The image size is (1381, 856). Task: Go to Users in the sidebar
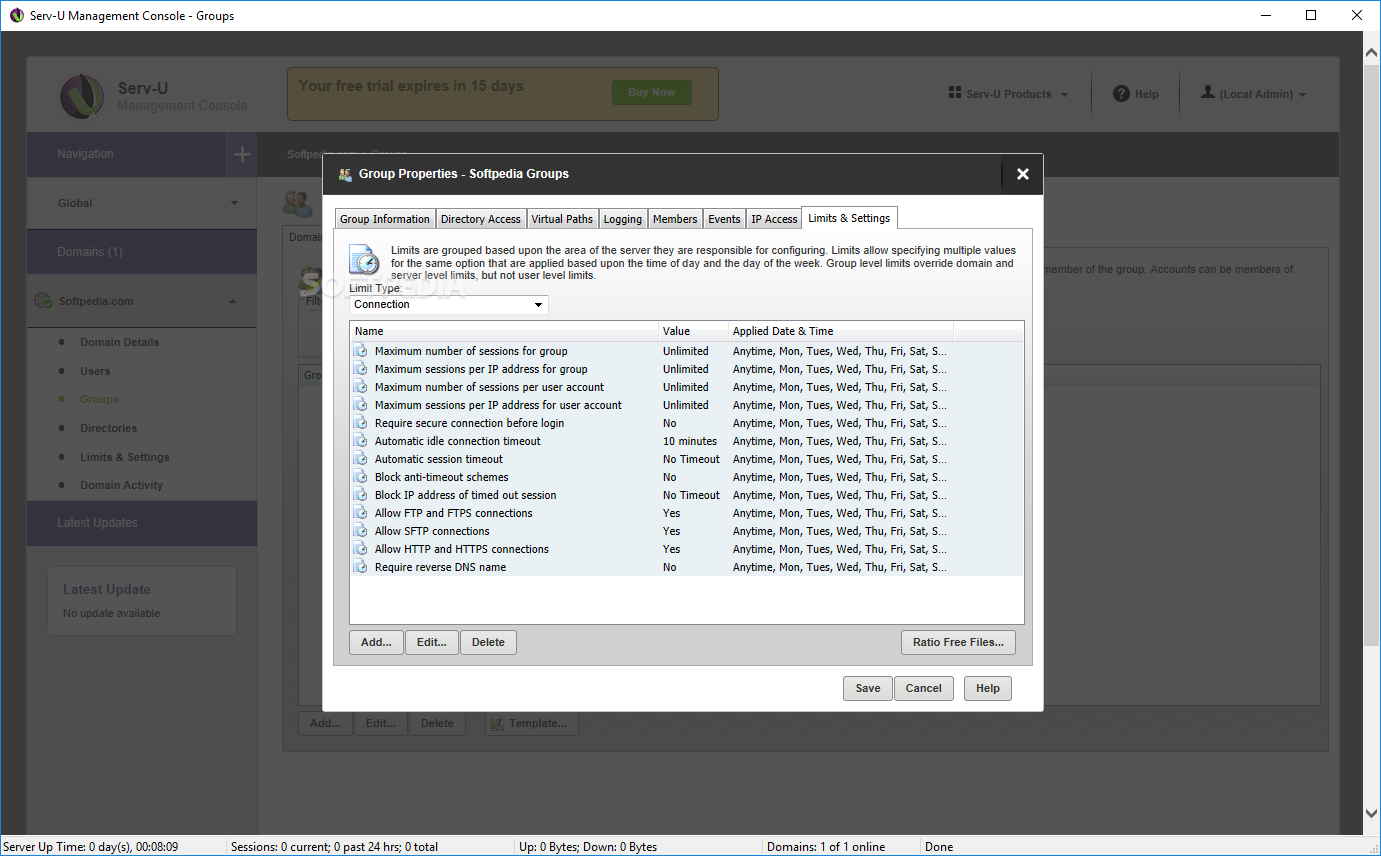point(95,371)
